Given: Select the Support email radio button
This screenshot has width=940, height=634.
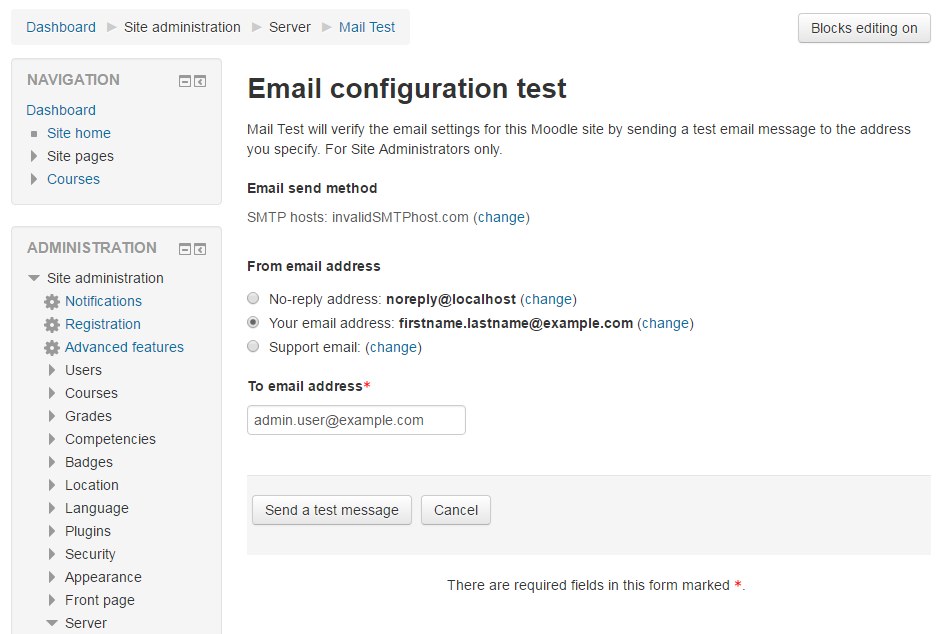Looking at the screenshot, I should (253, 346).
